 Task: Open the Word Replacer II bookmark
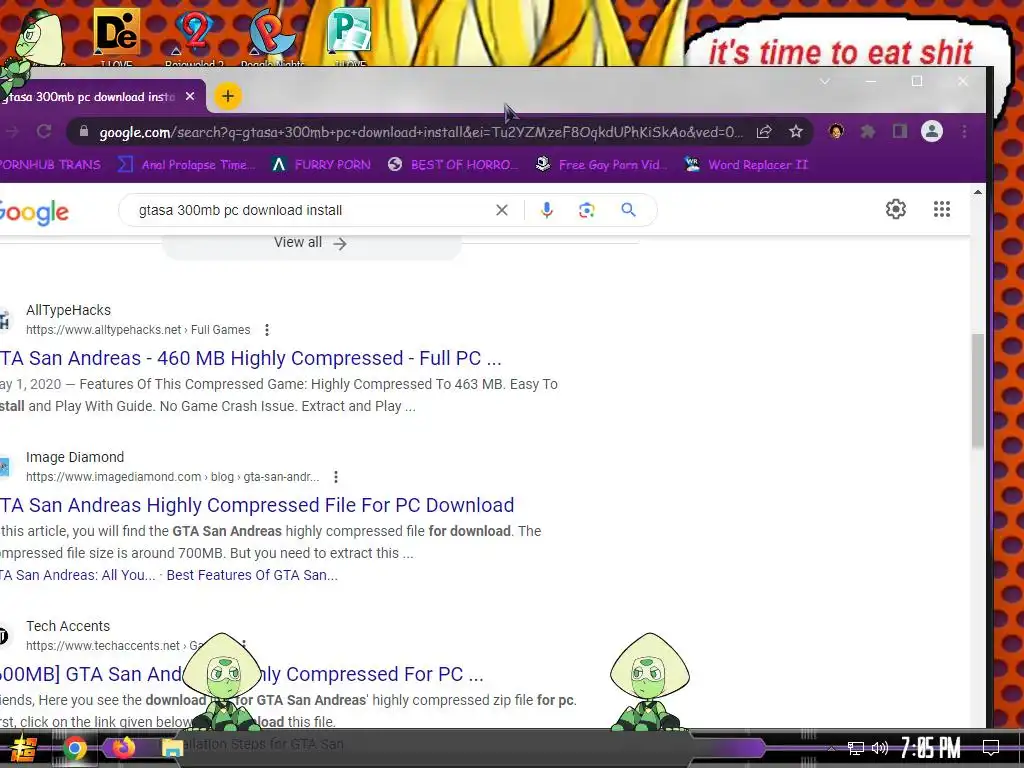tap(746, 165)
